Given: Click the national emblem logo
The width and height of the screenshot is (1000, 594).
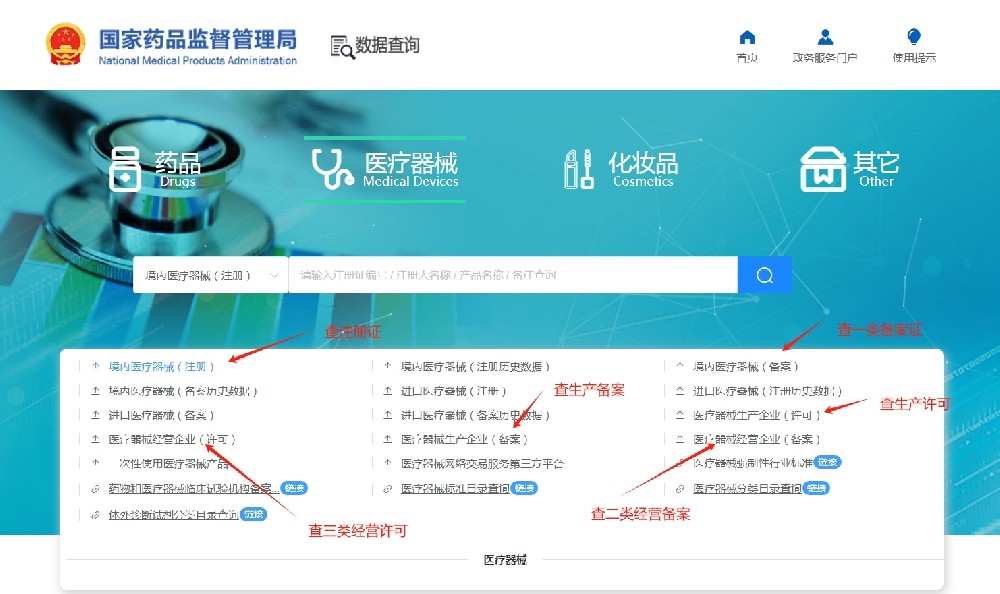Looking at the screenshot, I should click(67, 44).
